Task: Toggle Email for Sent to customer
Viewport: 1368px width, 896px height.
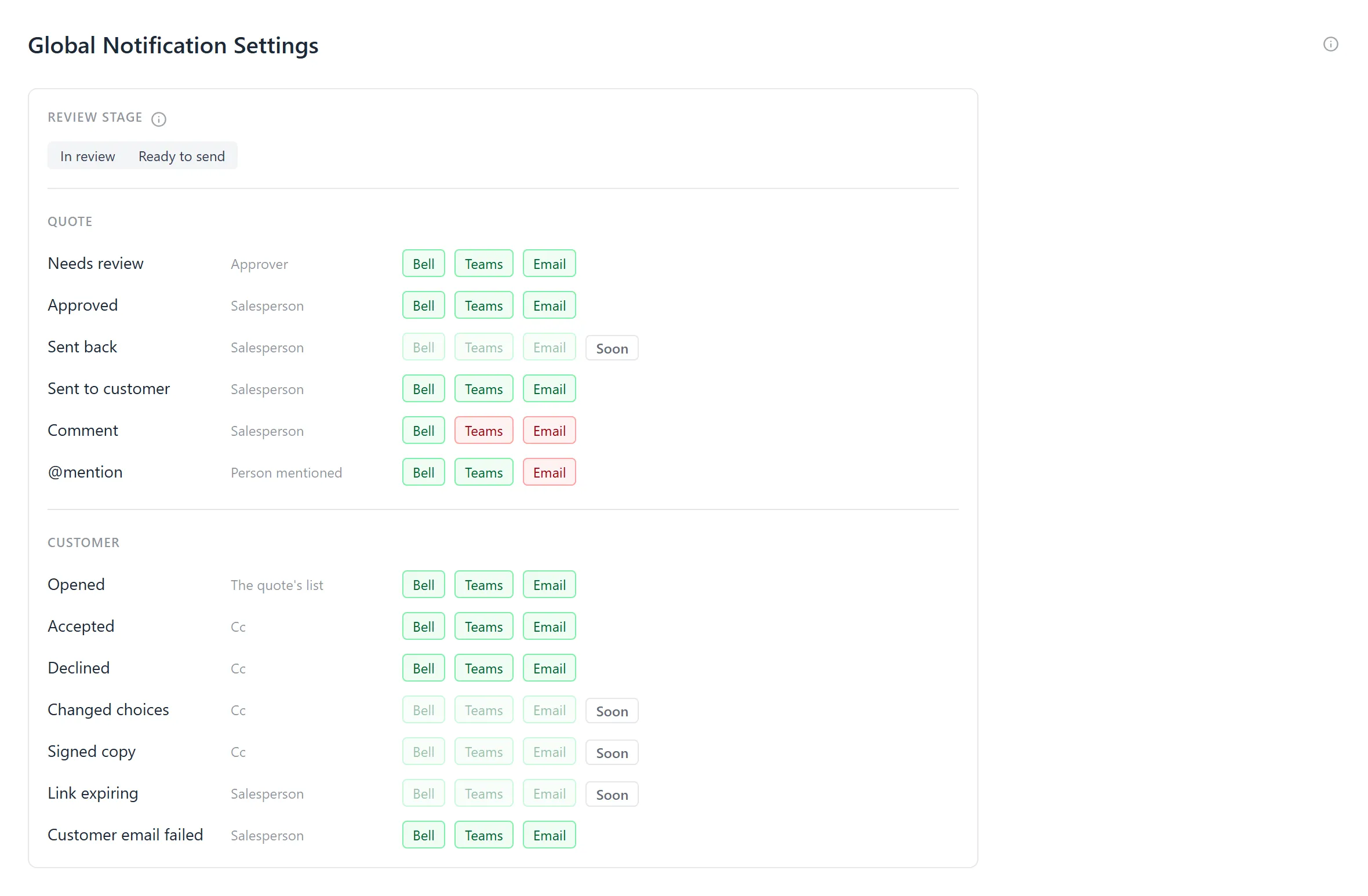Action: tap(550, 389)
